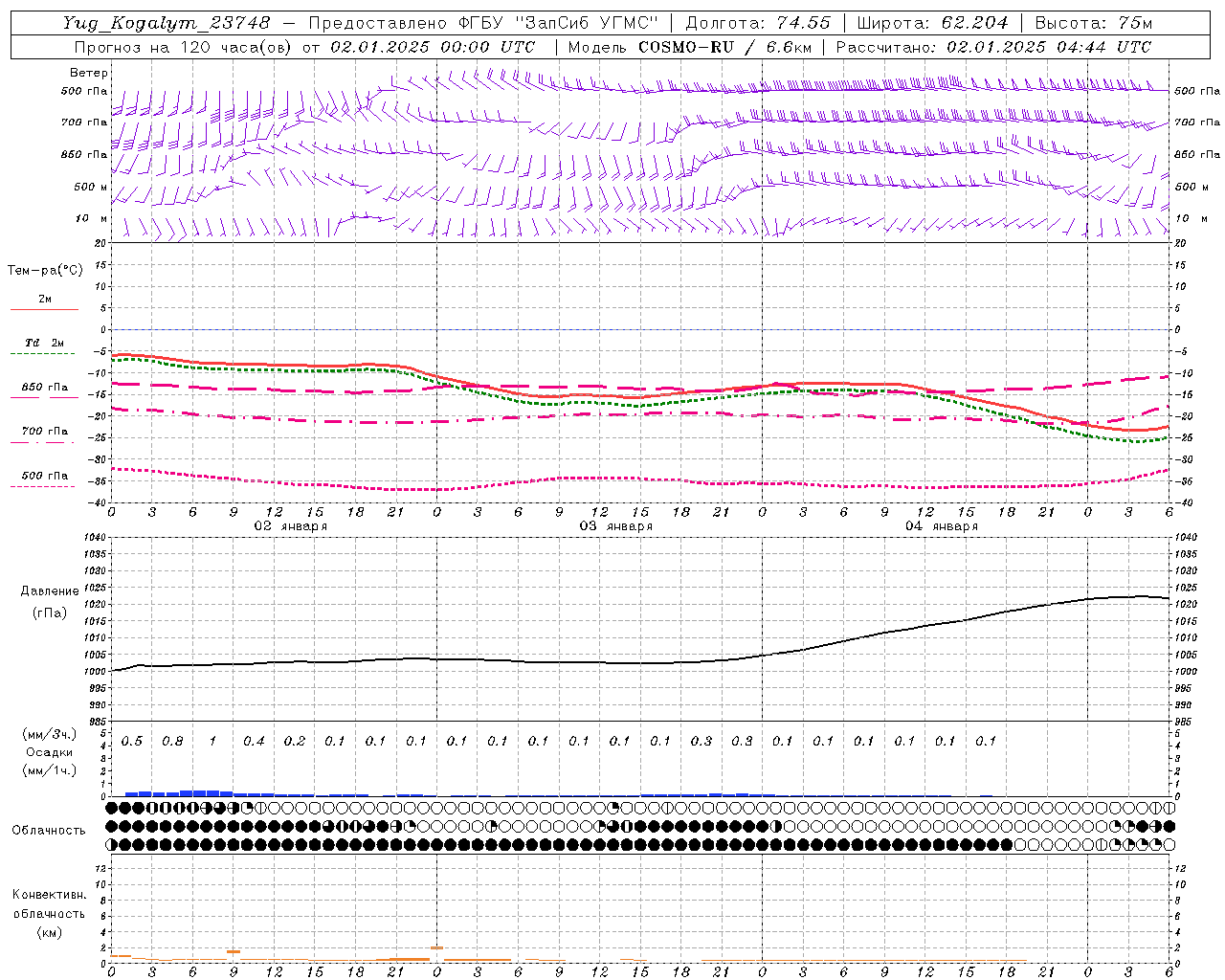This screenshot has height=980, width=1225.
Task: Click the Ветер panel label
Action: coord(88,73)
